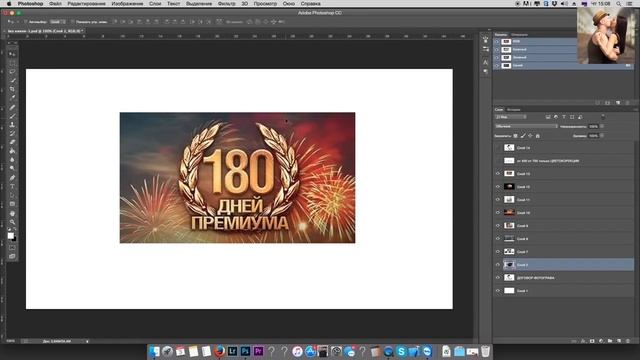Hide layer ДОГОВОР ФОТОГРАФА
The width and height of the screenshot is (640, 360).
[498, 278]
